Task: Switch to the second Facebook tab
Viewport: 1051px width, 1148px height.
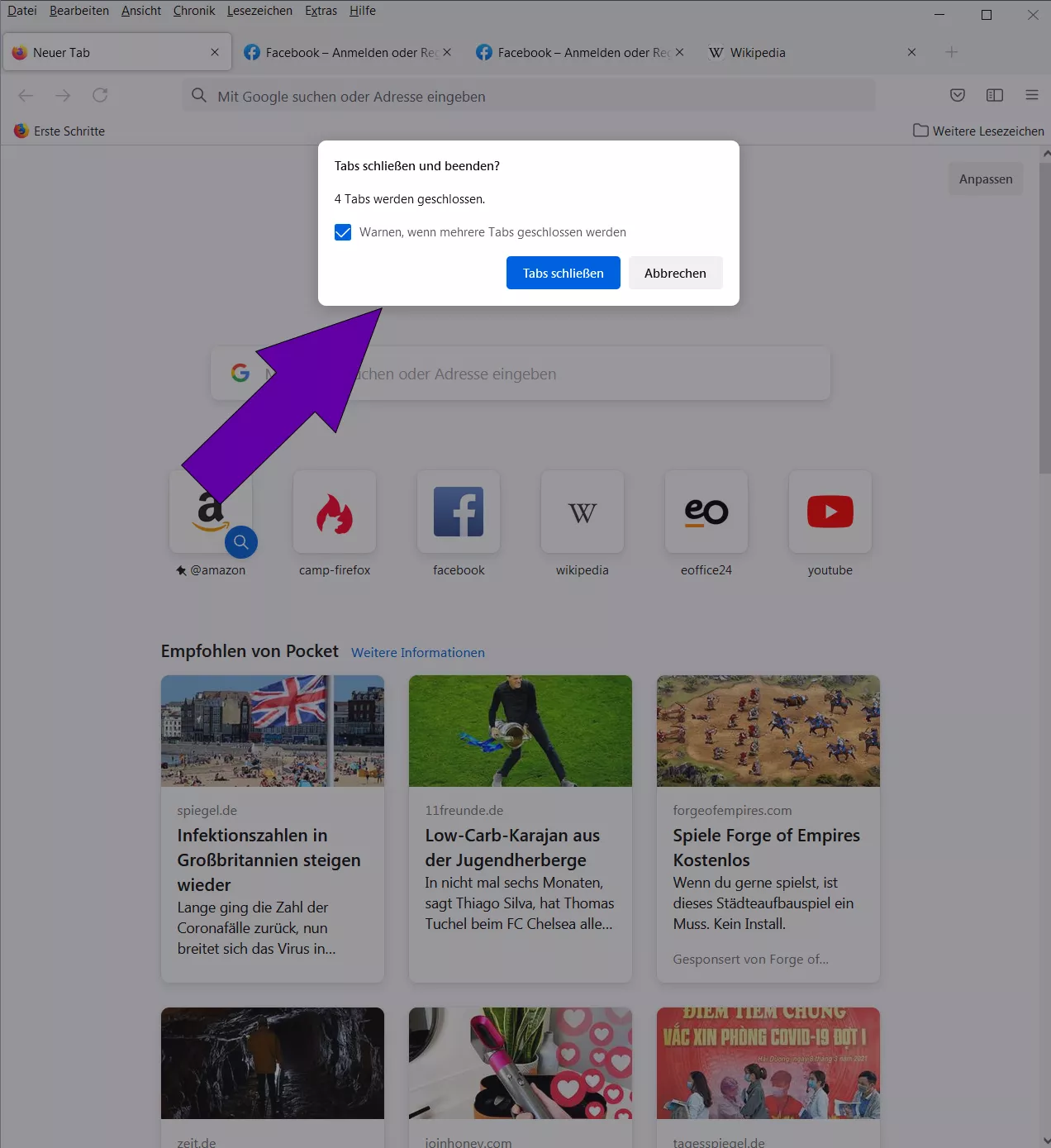Action: pyautogui.click(x=580, y=52)
